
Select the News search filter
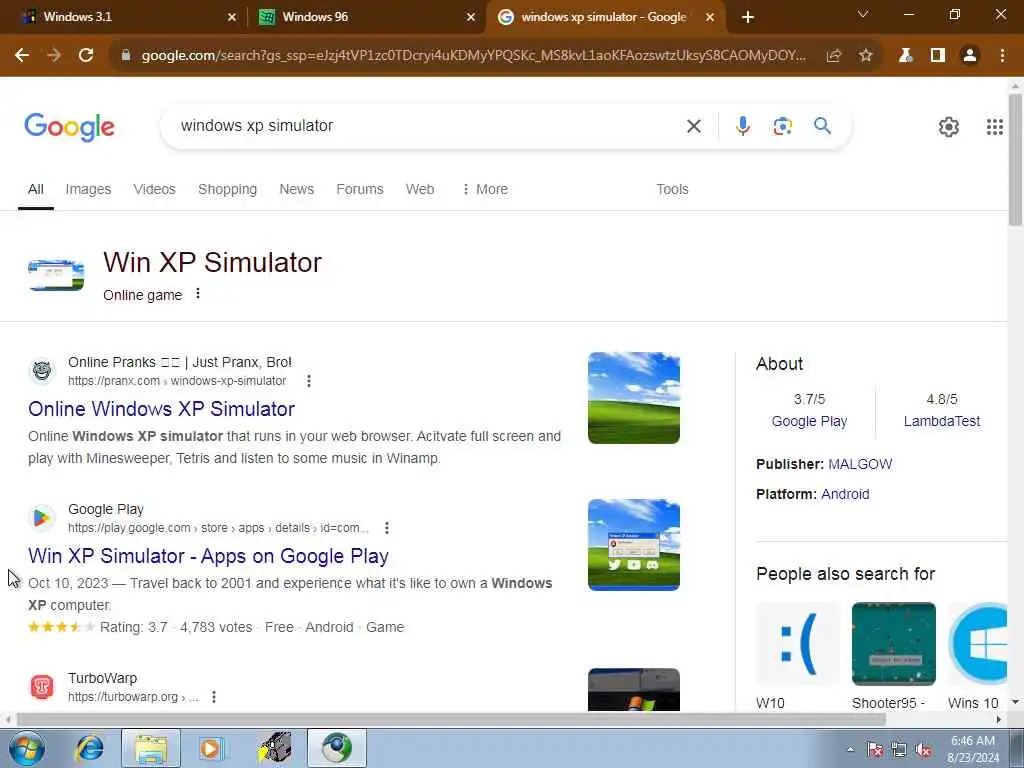point(296,189)
